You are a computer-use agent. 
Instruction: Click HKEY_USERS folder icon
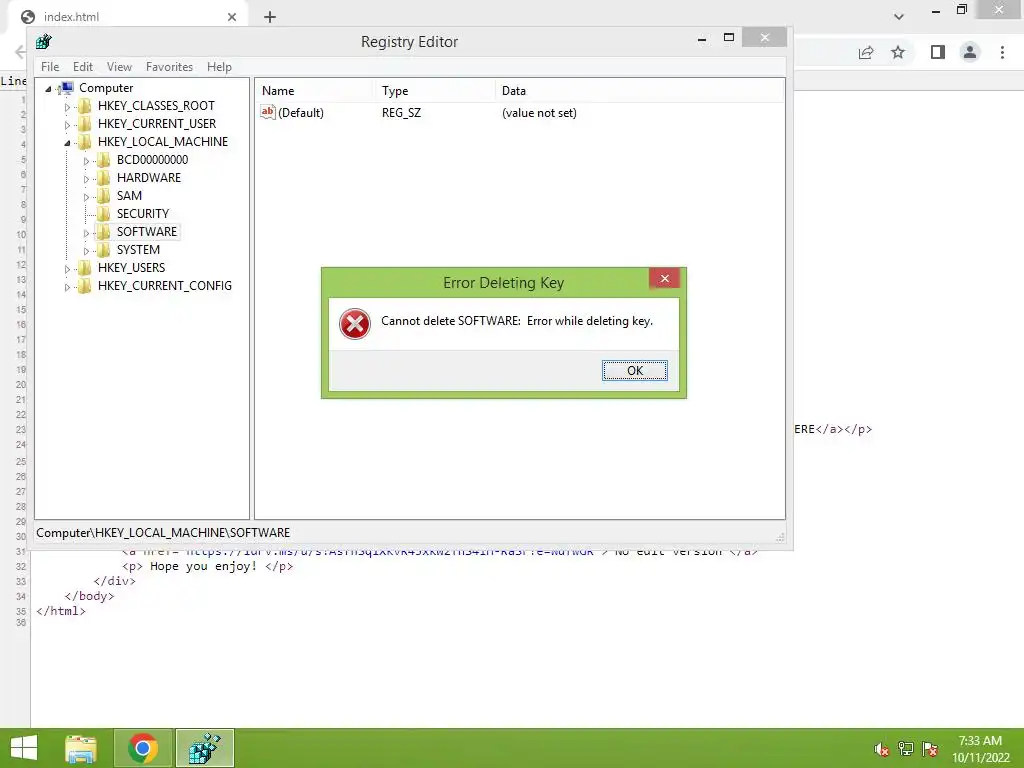pyautogui.click(x=84, y=267)
